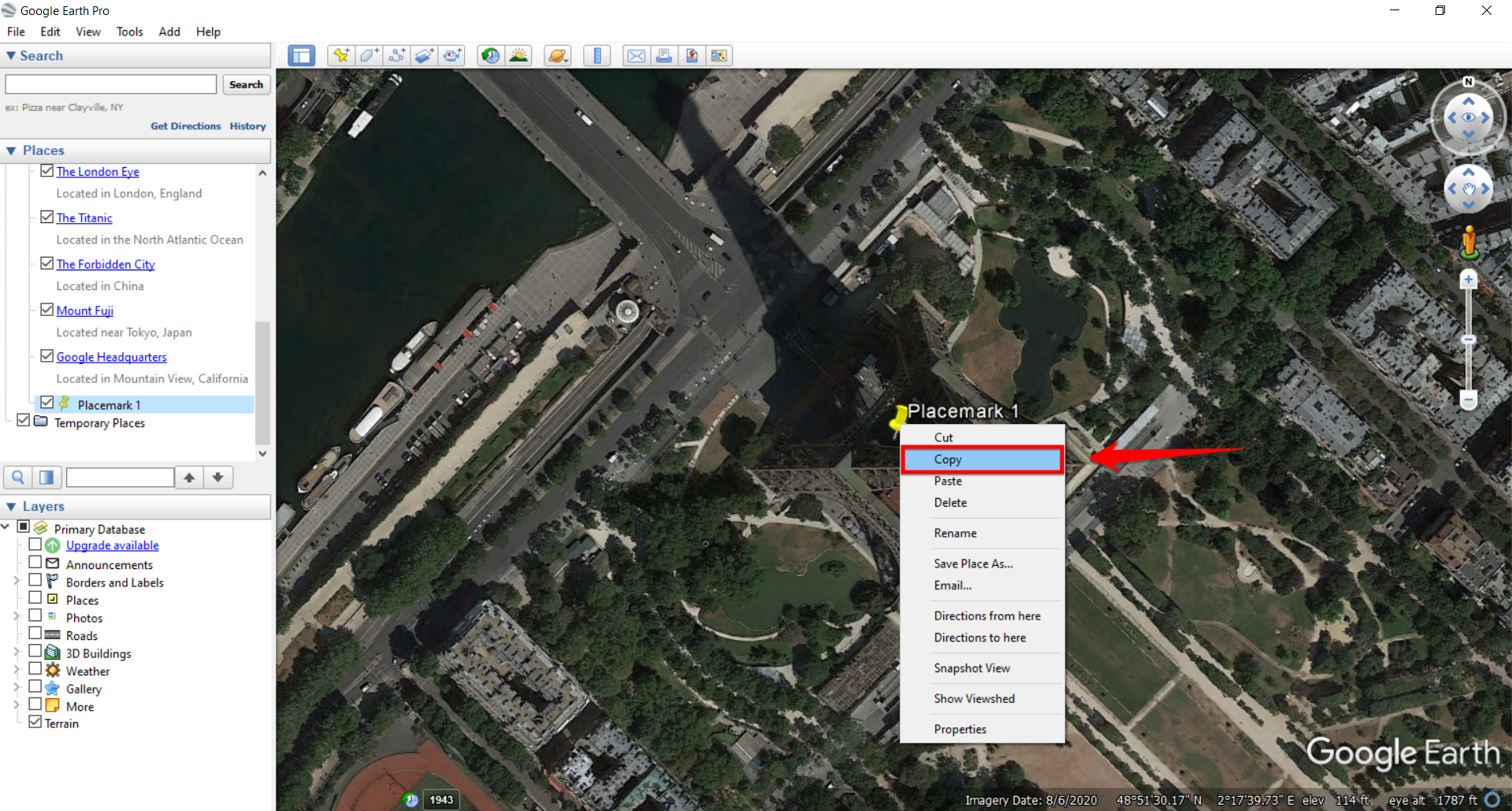Click the Places search magnifier icon
This screenshot has height=811, width=1512.
18,477
